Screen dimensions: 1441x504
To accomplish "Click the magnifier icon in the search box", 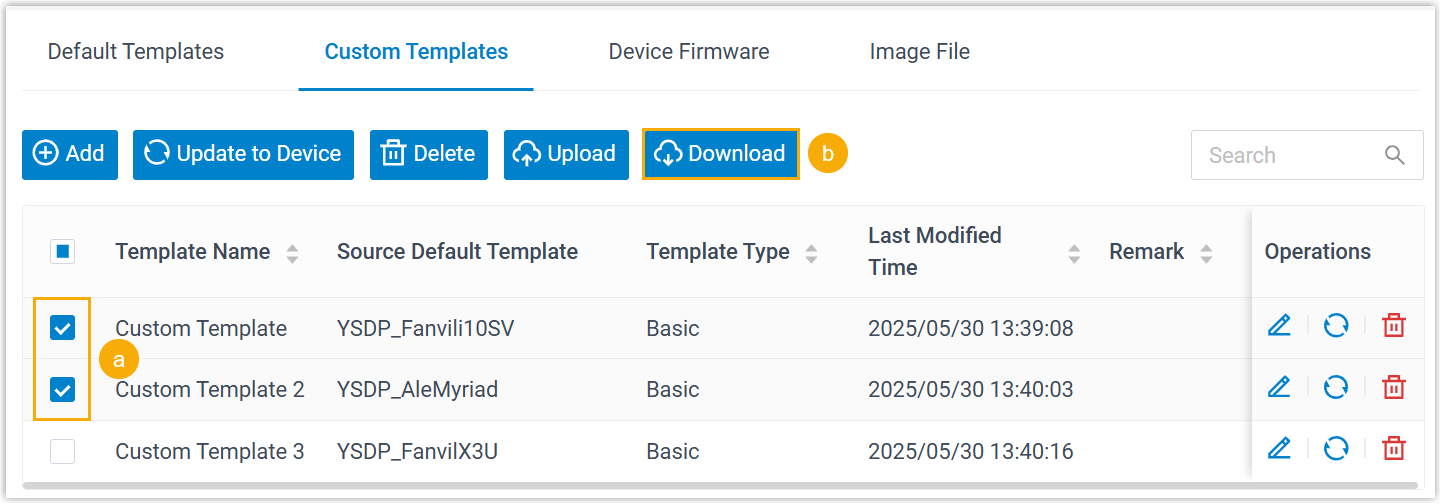I will pos(1395,155).
